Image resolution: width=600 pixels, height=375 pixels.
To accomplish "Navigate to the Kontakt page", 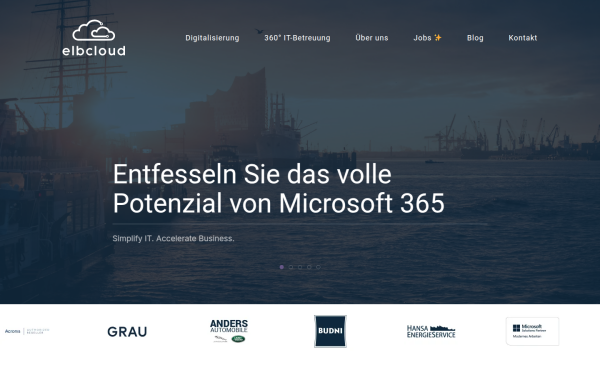I will coord(523,38).
